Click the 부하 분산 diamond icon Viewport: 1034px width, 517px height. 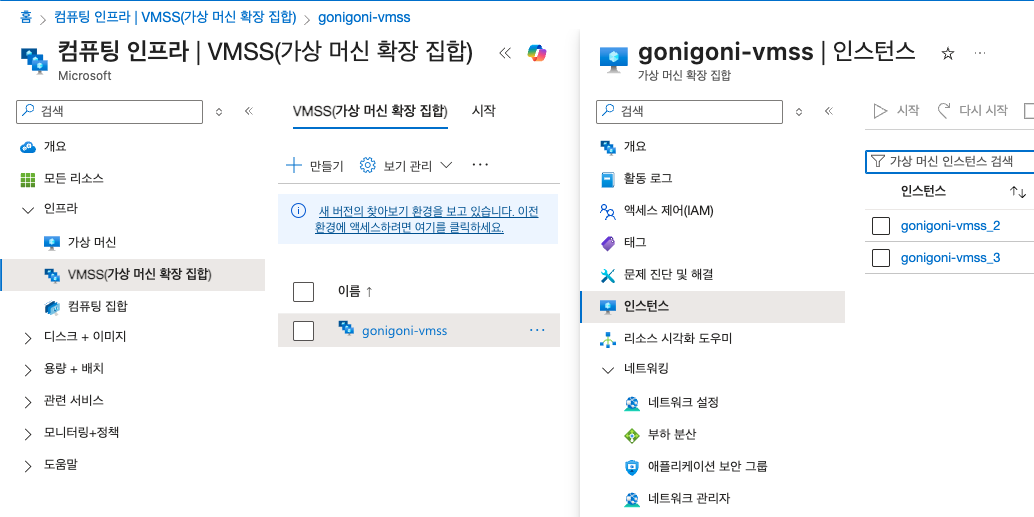(632, 435)
